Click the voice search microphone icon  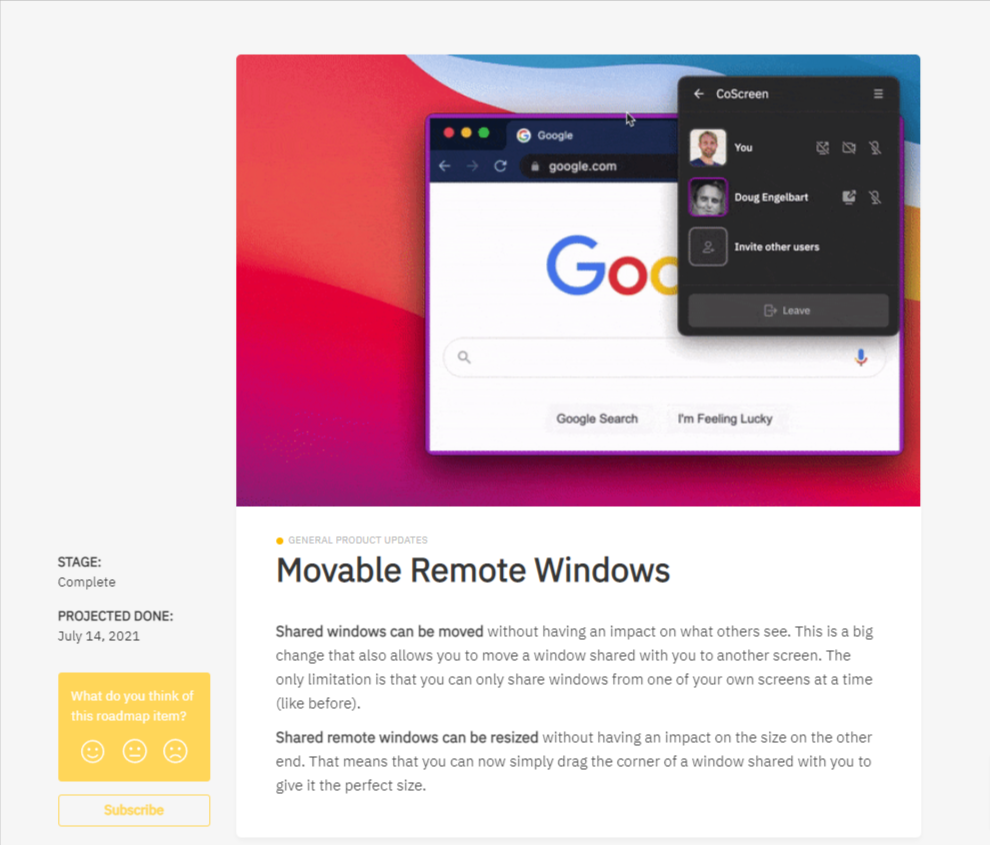pyautogui.click(x=861, y=357)
